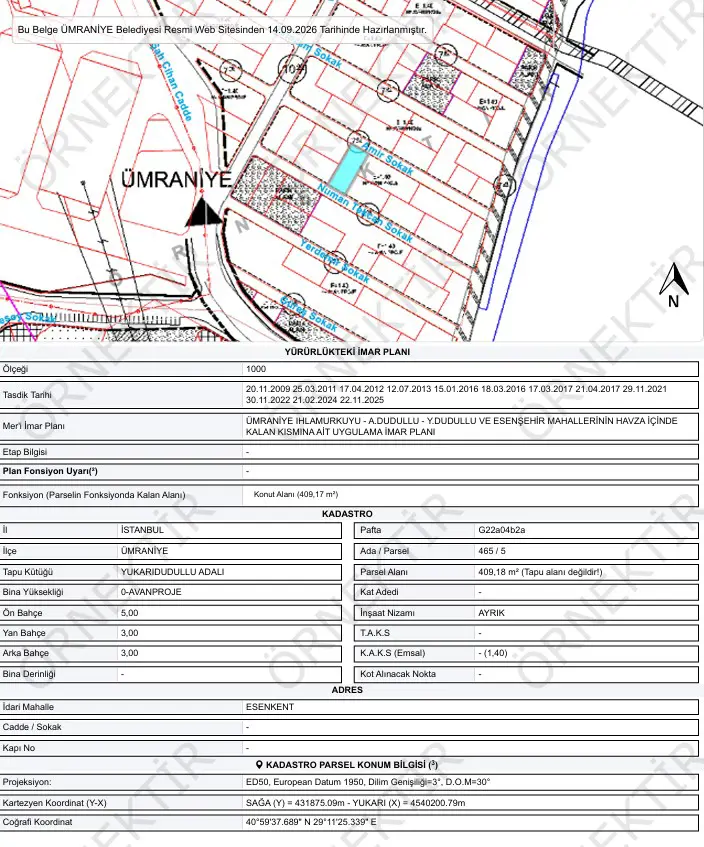Click the Projeksiyon ED50 European Datum value
The width and height of the screenshot is (704, 847).
click(368, 782)
